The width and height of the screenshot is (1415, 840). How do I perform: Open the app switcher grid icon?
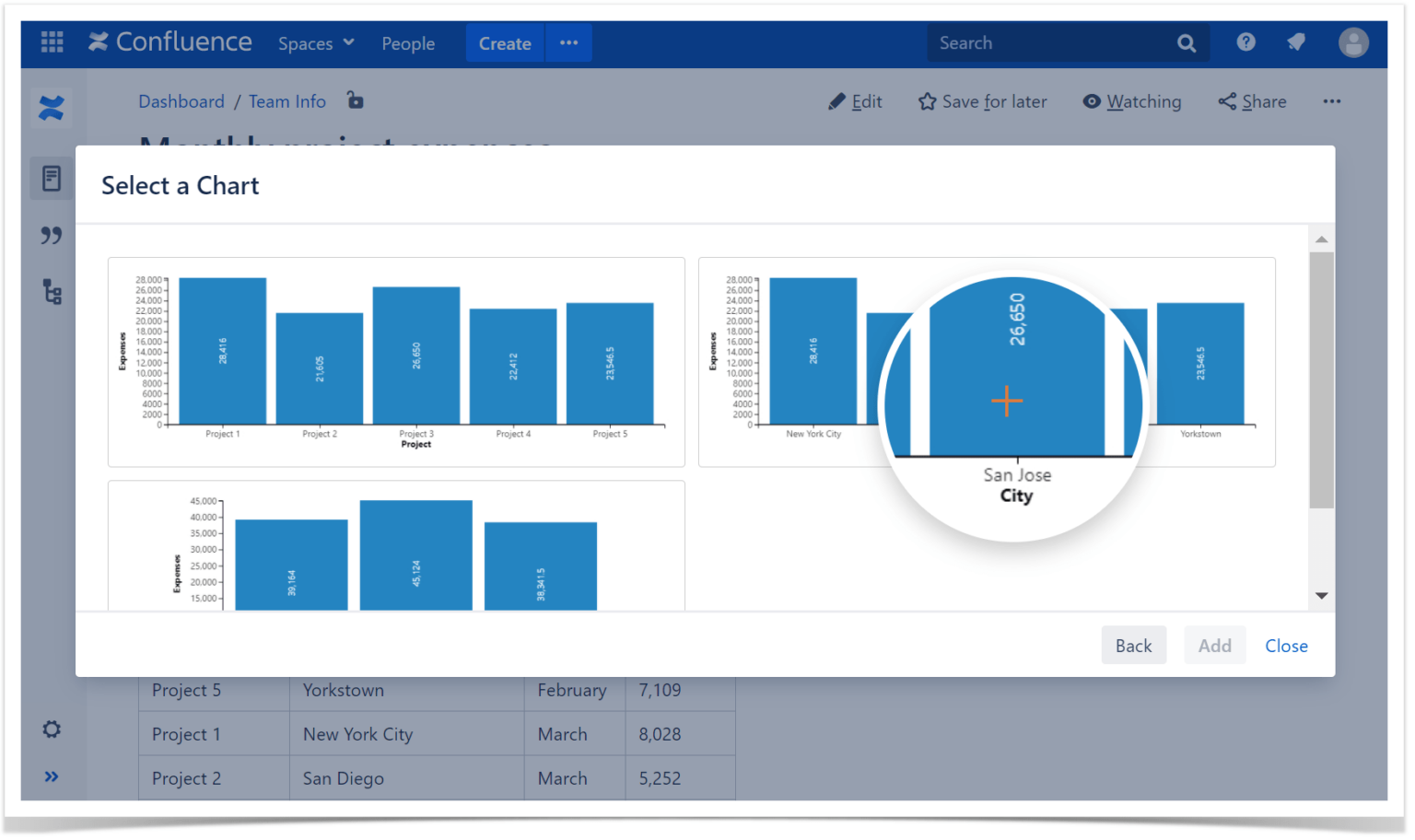coord(52,42)
